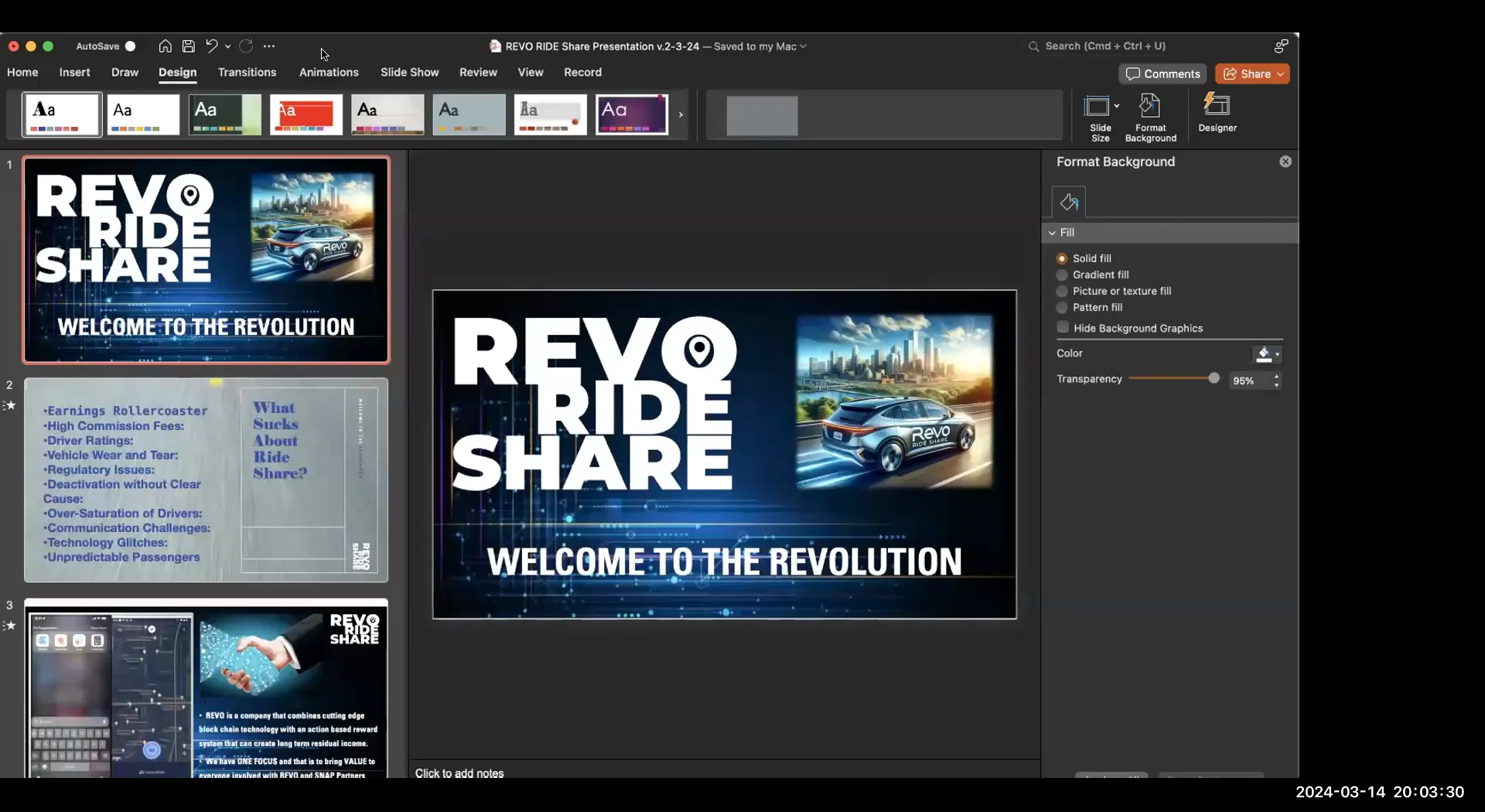The height and width of the screenshot is (812, 1485).
Task: Switch to the Transitions tab
Action: tap(247, 72)
